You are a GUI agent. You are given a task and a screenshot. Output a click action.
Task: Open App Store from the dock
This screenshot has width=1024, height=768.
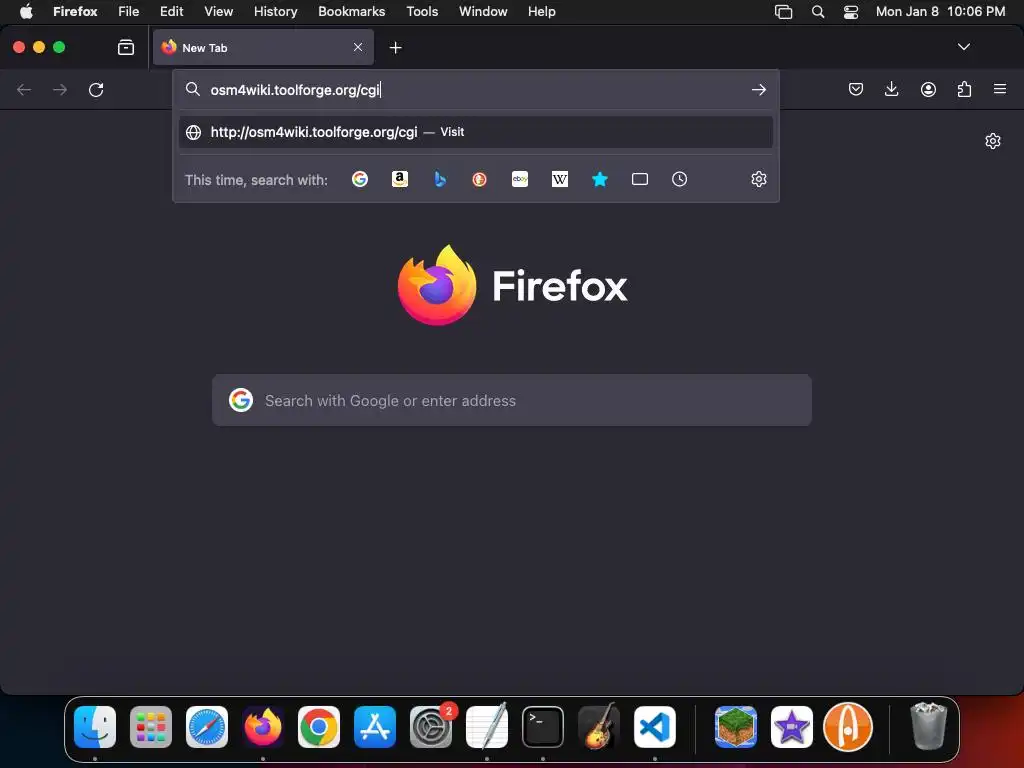tap(375, 727)
